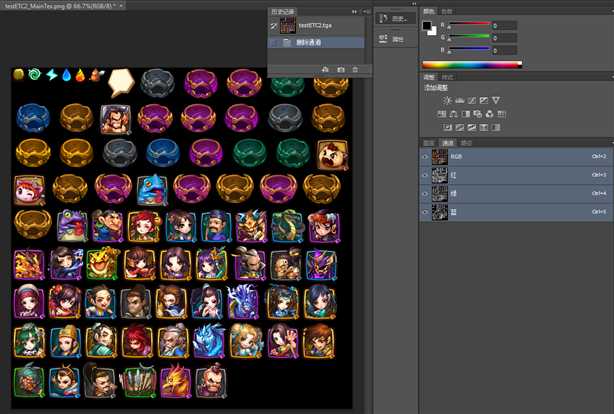Add a Color Balance adjustment layer

tap(453, 114)
